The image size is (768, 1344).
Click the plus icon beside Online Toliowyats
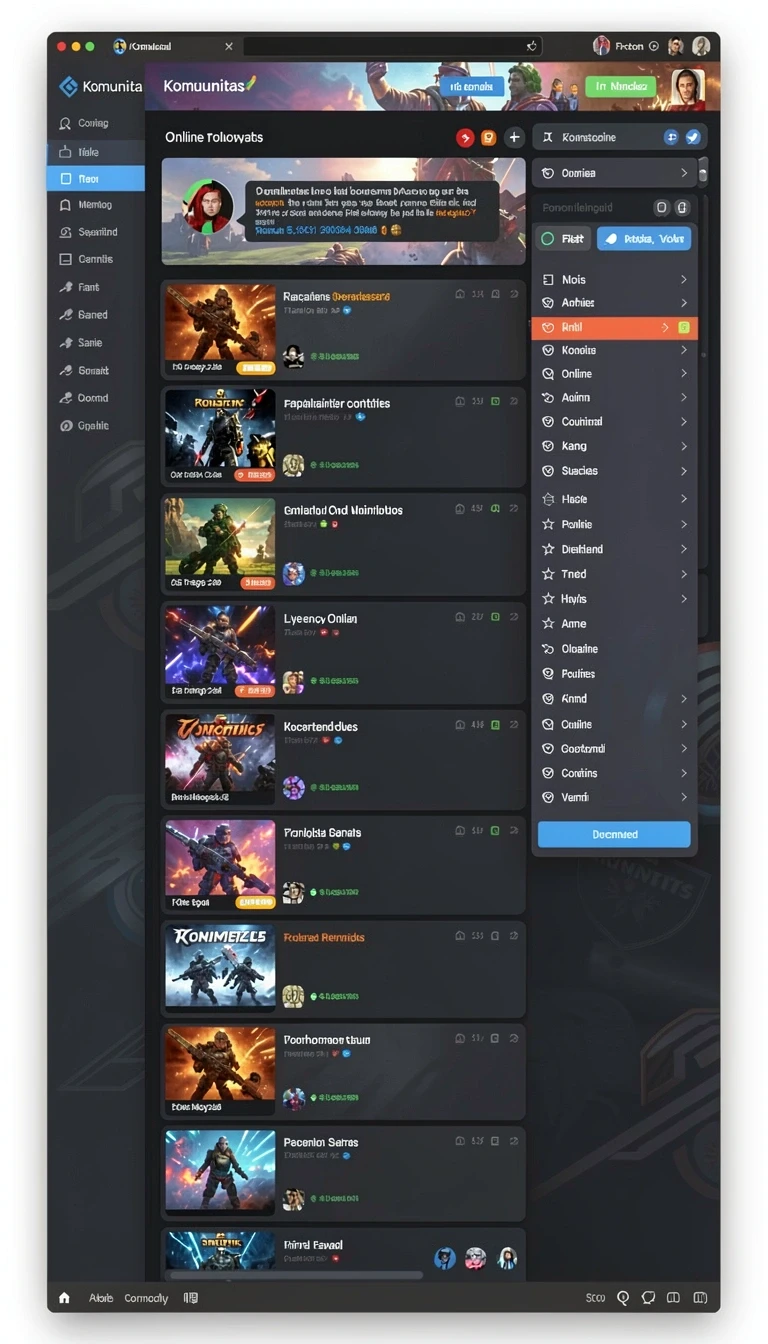point(514,138)
